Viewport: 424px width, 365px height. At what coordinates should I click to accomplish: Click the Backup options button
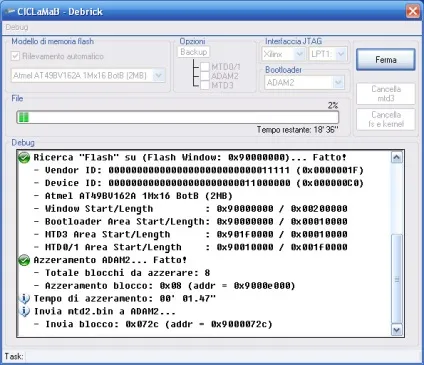click(x=194, y=52)
